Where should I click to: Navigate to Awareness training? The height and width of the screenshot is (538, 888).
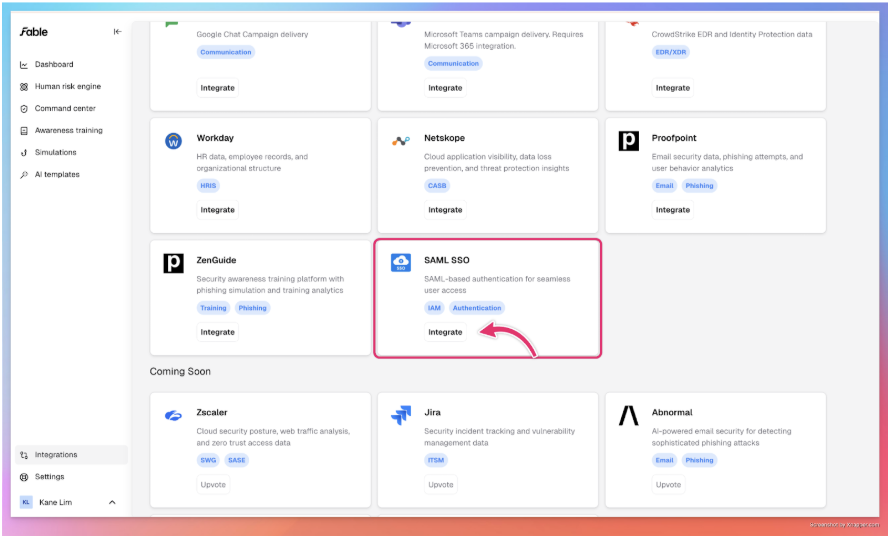click(x=69, y=131)
